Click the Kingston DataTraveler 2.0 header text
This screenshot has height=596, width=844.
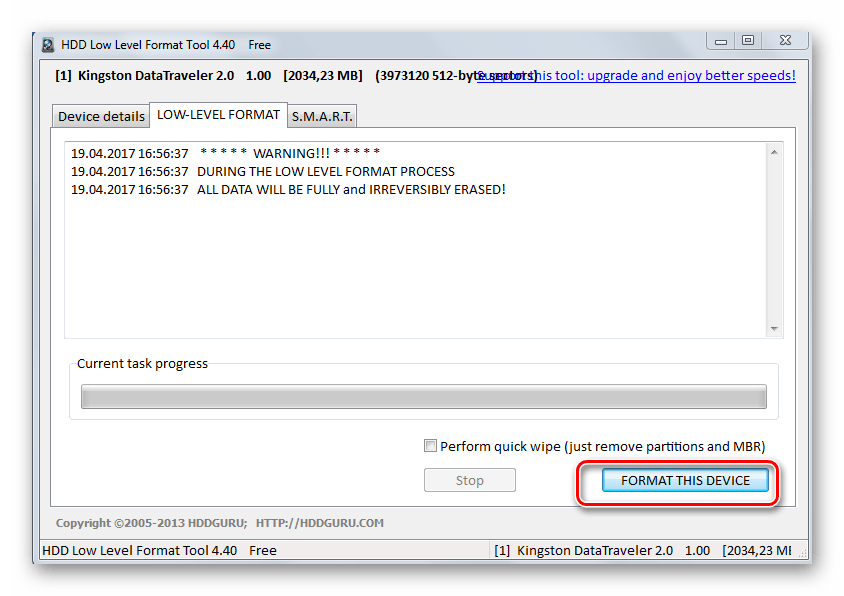pyautogui.click(x=156, y=75)
